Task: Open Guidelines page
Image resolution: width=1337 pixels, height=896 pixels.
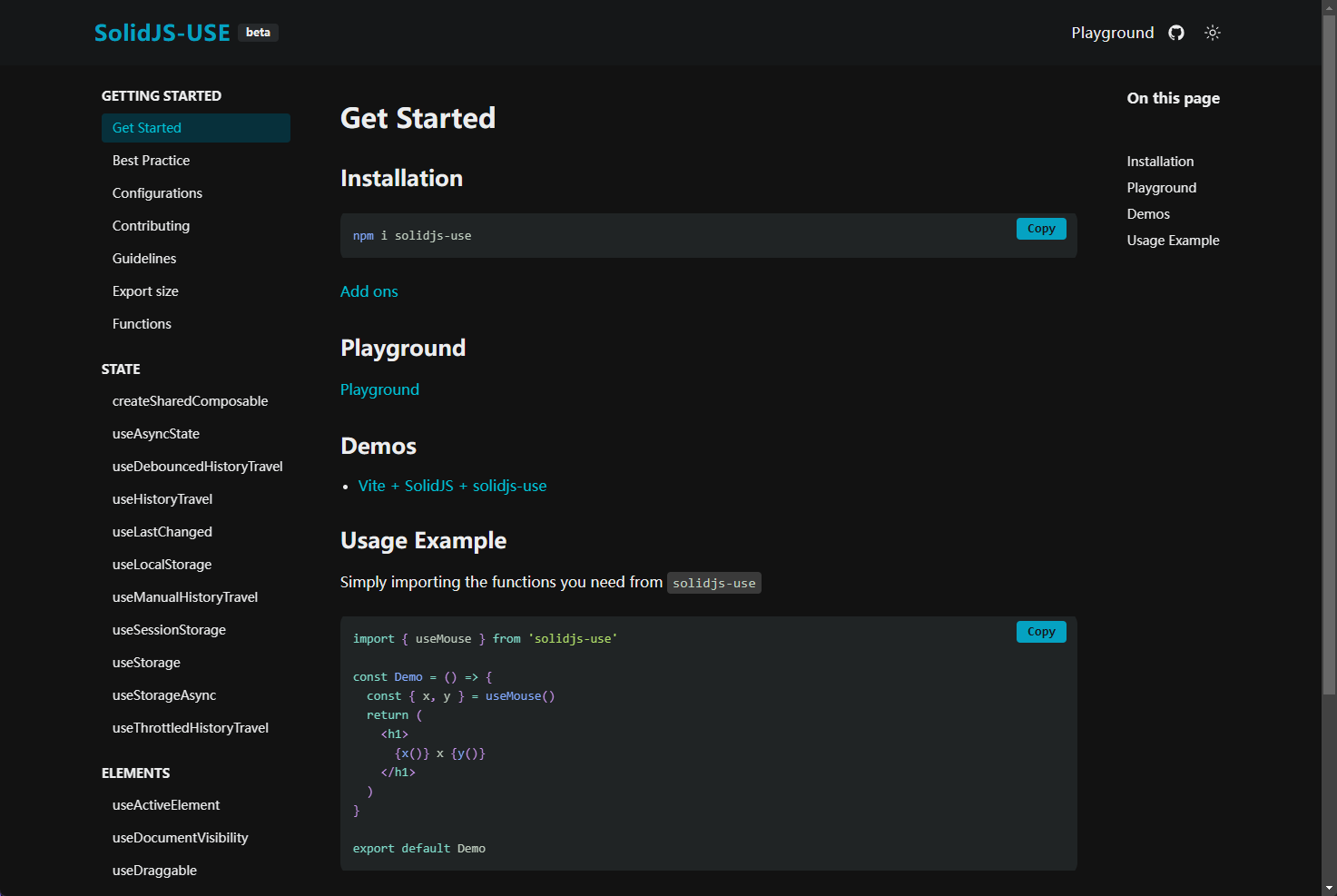Action: point(196,259)
